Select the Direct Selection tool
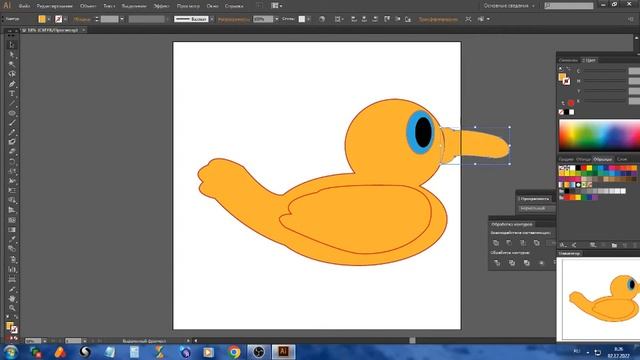 pyautogui.click(x=12, y=54)
